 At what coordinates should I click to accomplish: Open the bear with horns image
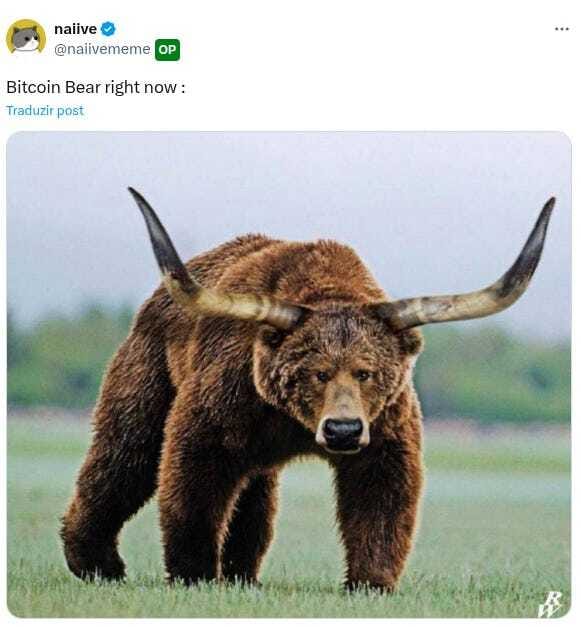289,374
